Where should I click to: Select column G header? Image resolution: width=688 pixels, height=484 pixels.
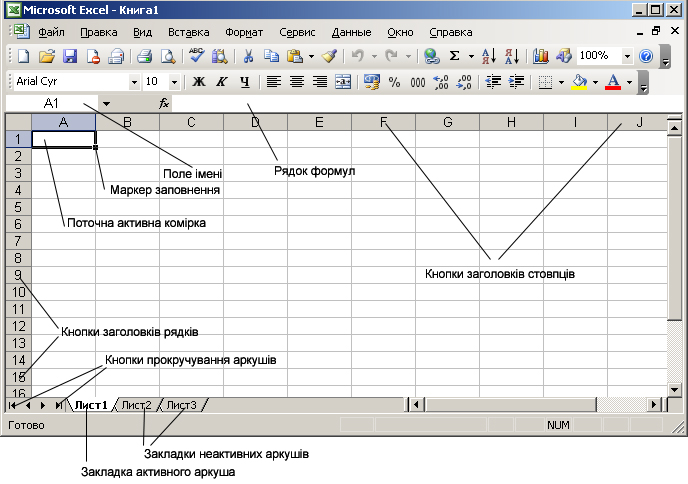448,122
